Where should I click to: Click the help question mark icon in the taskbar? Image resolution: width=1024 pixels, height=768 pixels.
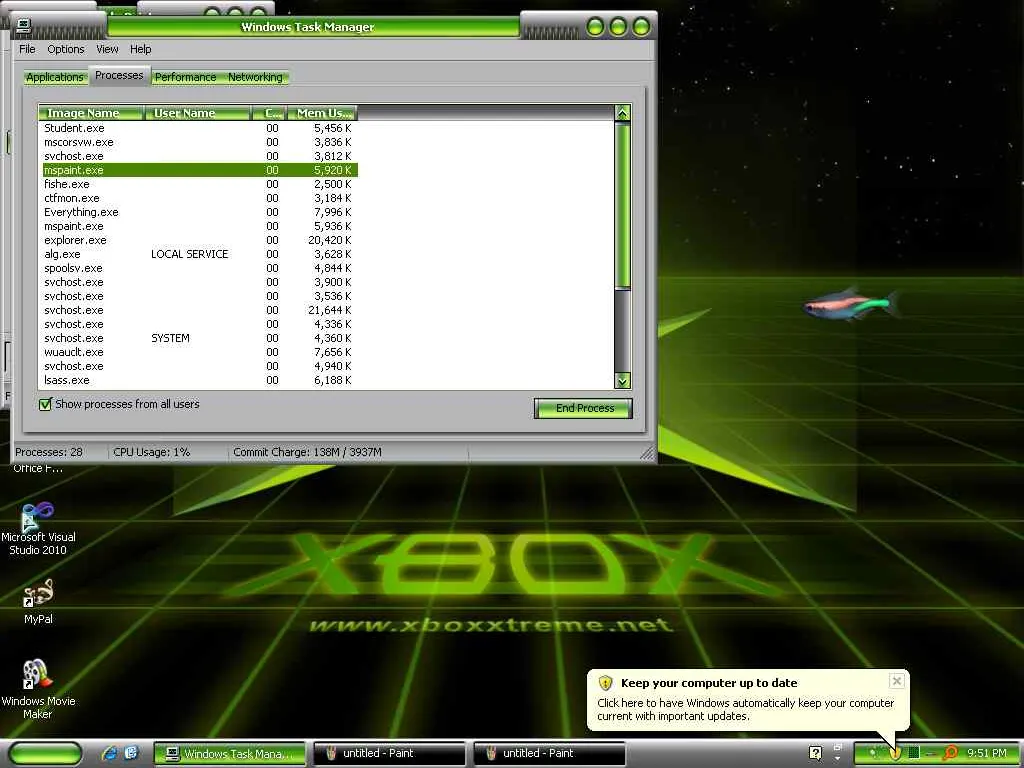pos(815,753)
